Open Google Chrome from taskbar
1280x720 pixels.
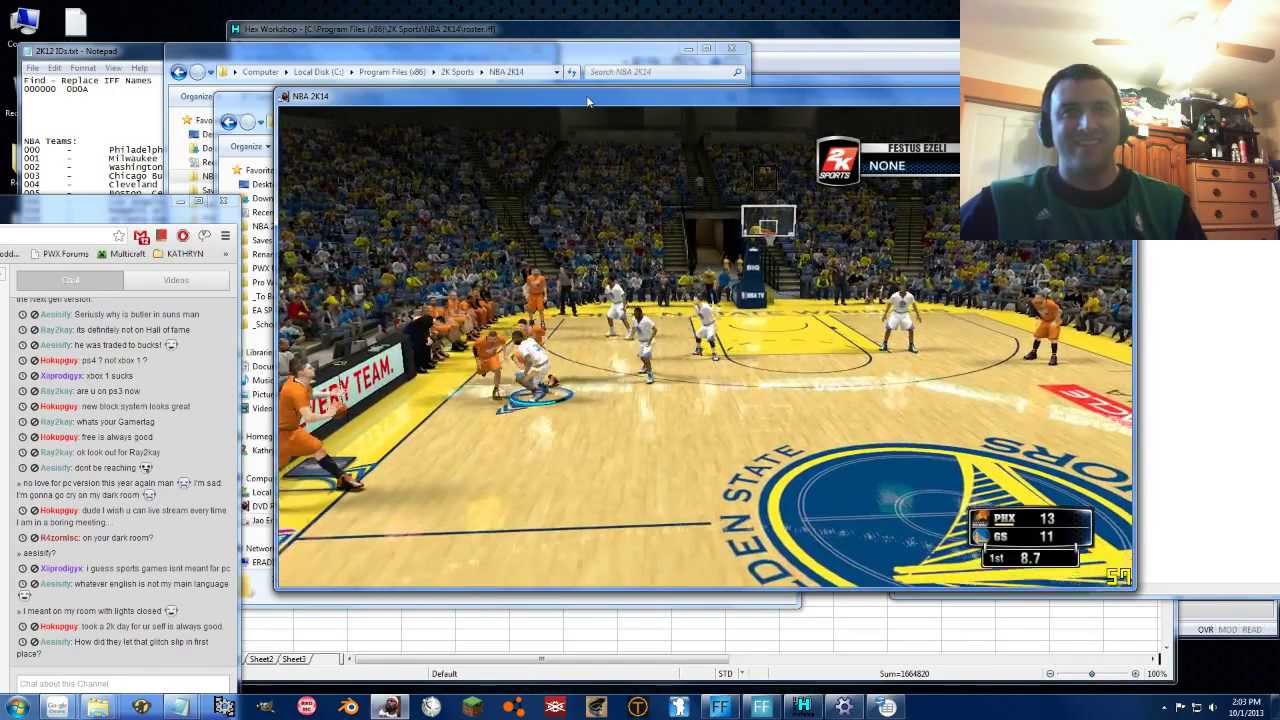[57, 708]
